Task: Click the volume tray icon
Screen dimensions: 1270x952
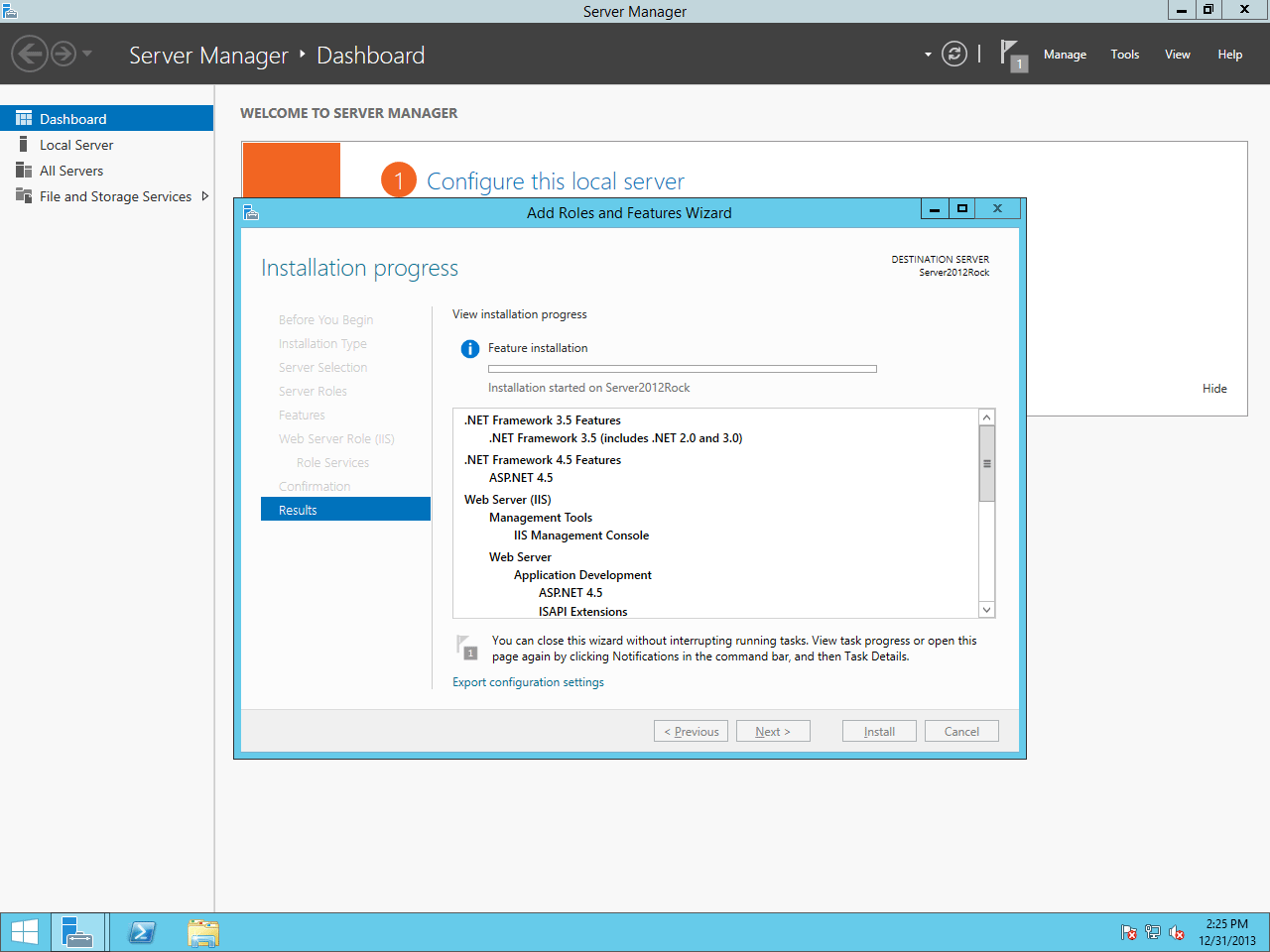Action: pos(1176,932)
